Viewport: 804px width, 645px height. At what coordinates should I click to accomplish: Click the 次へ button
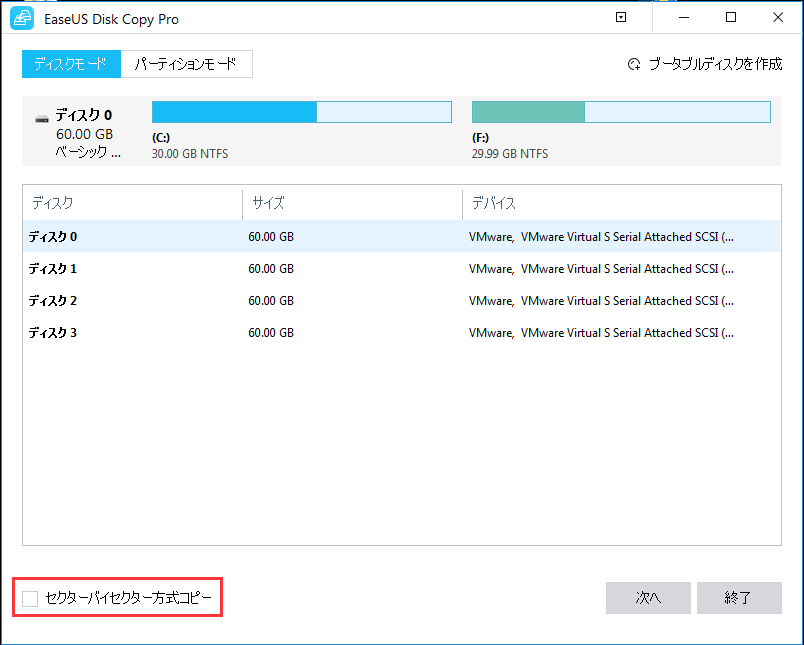coord(648,598)
